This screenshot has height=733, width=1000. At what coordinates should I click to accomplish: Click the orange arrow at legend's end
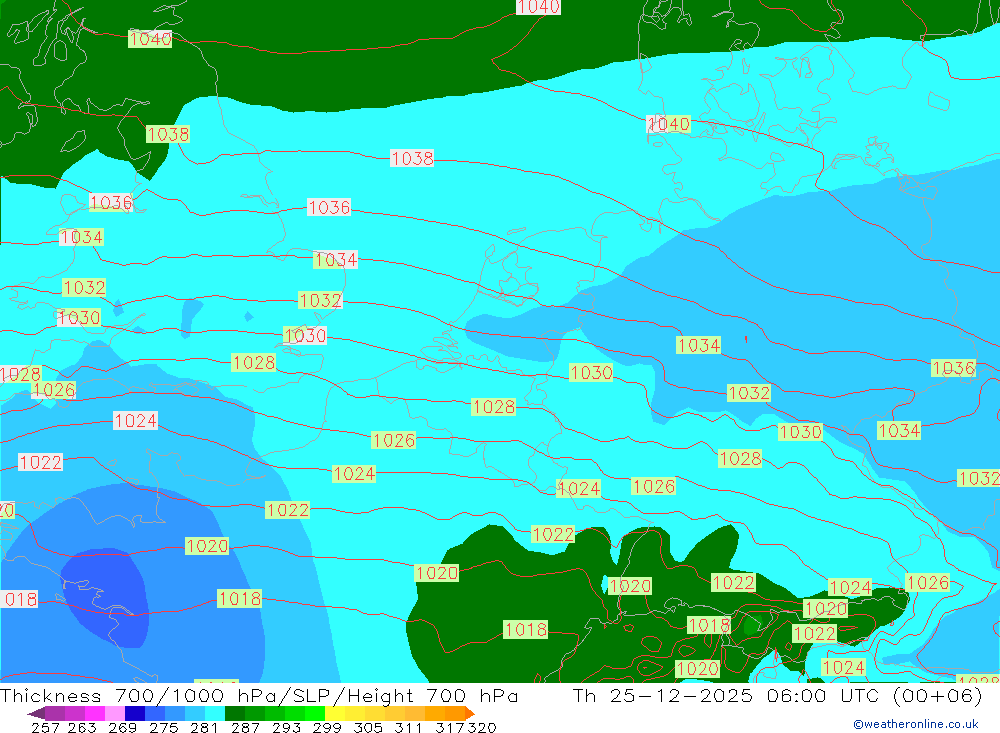click(x=470, y=713)
